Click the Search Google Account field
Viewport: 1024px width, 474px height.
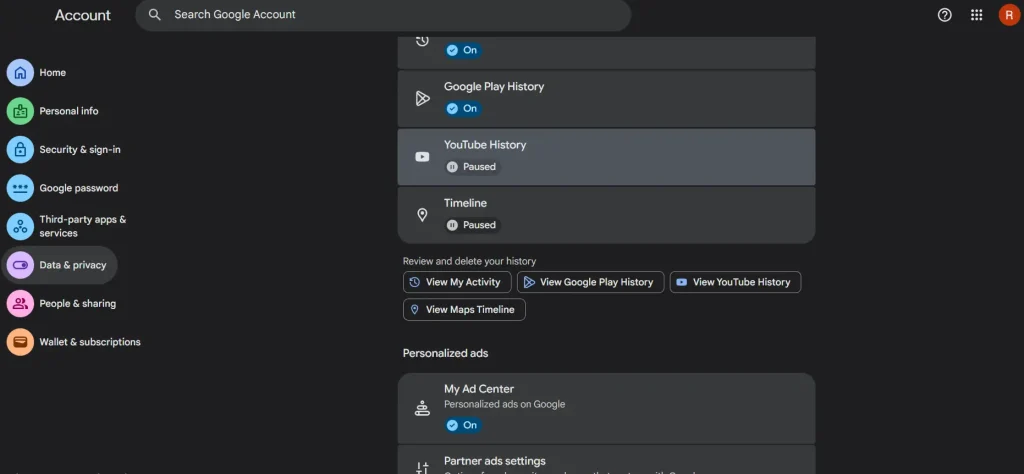(383, 15)
